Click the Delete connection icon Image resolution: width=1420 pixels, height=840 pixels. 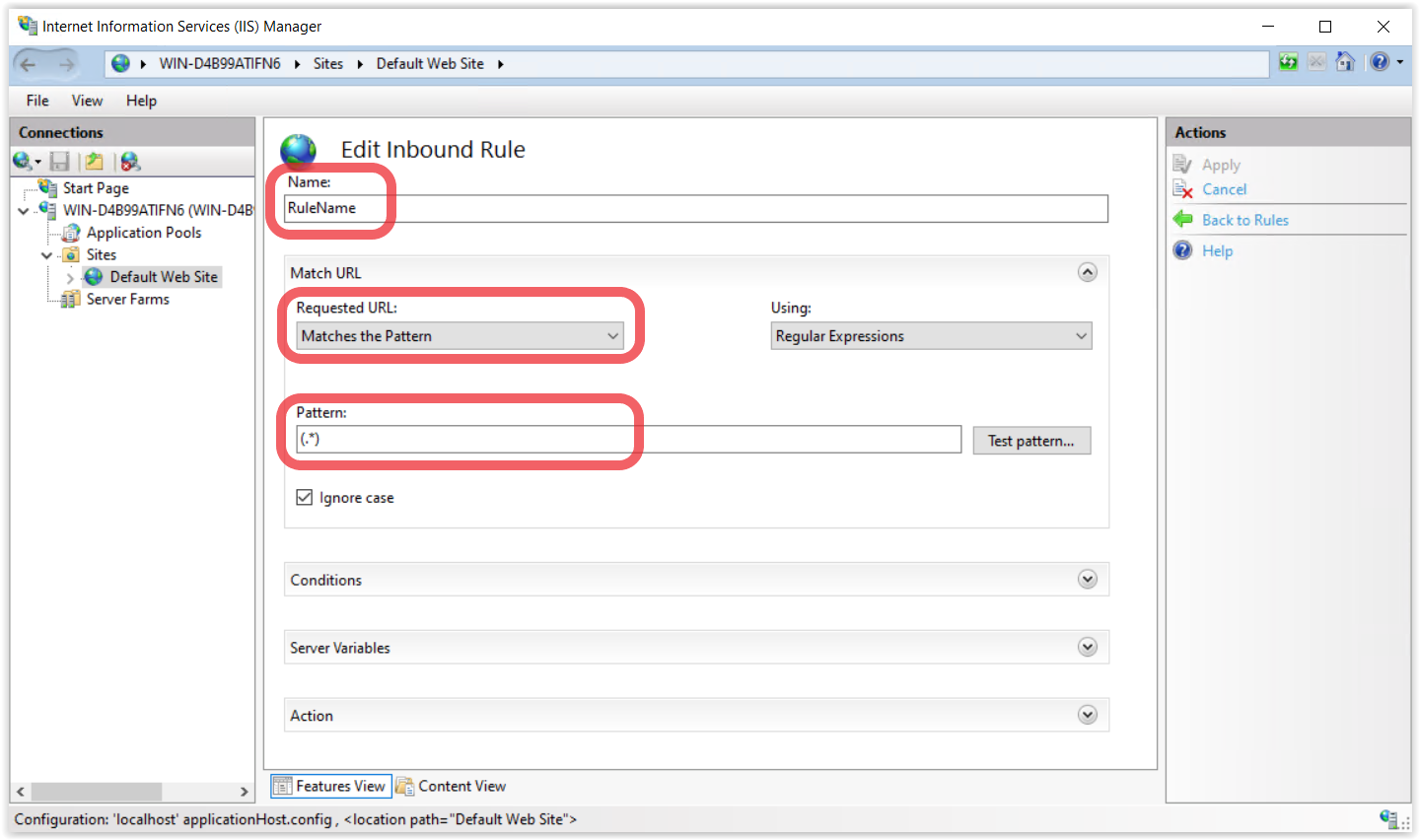[129, 161]
